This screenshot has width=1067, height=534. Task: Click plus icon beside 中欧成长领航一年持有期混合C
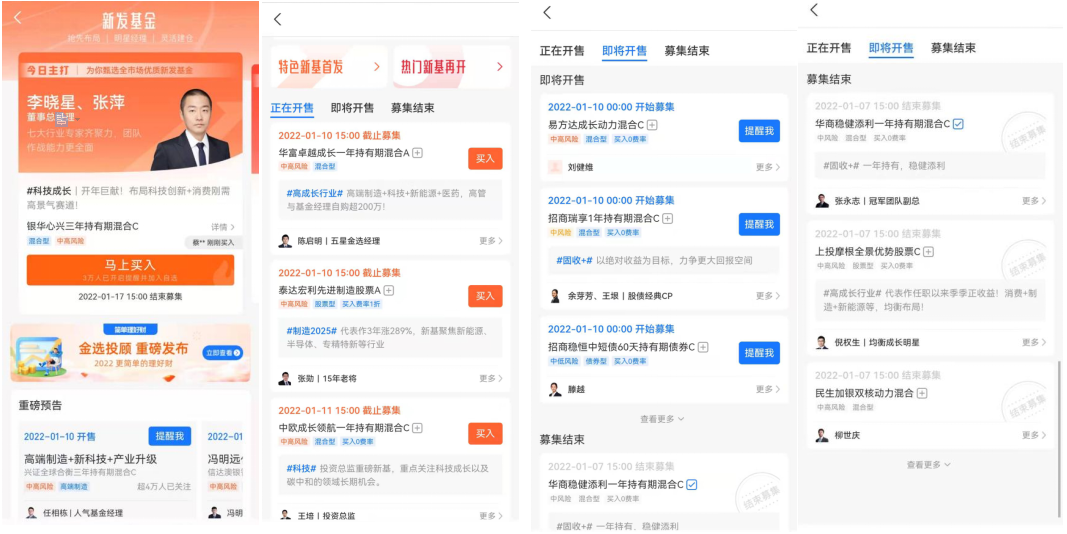point(418,428)
